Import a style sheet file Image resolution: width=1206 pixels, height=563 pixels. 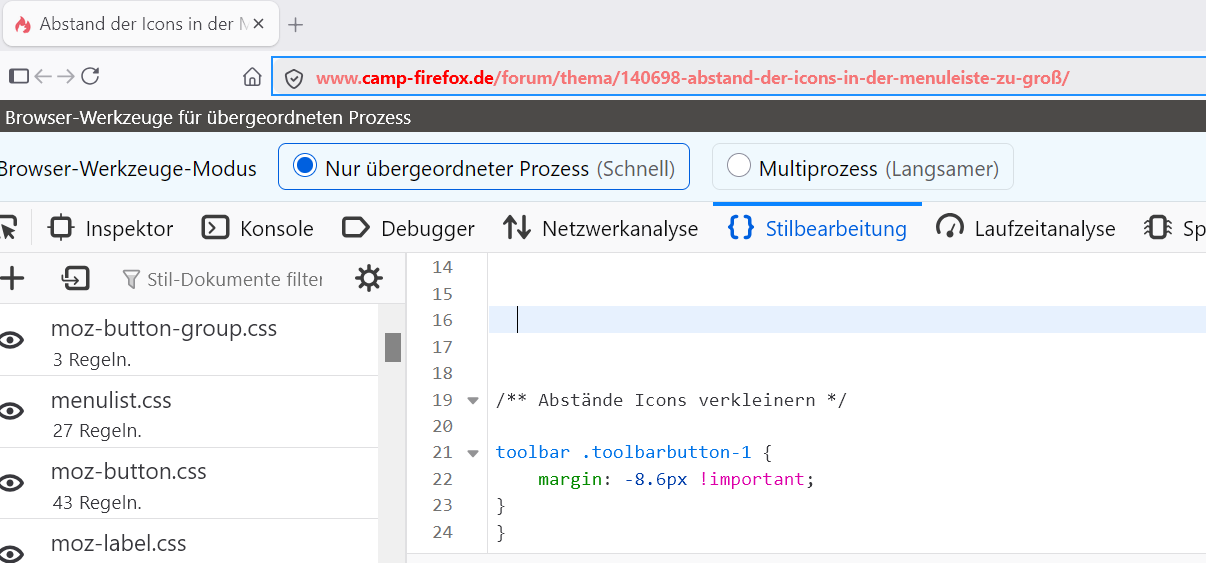point(76,279)
